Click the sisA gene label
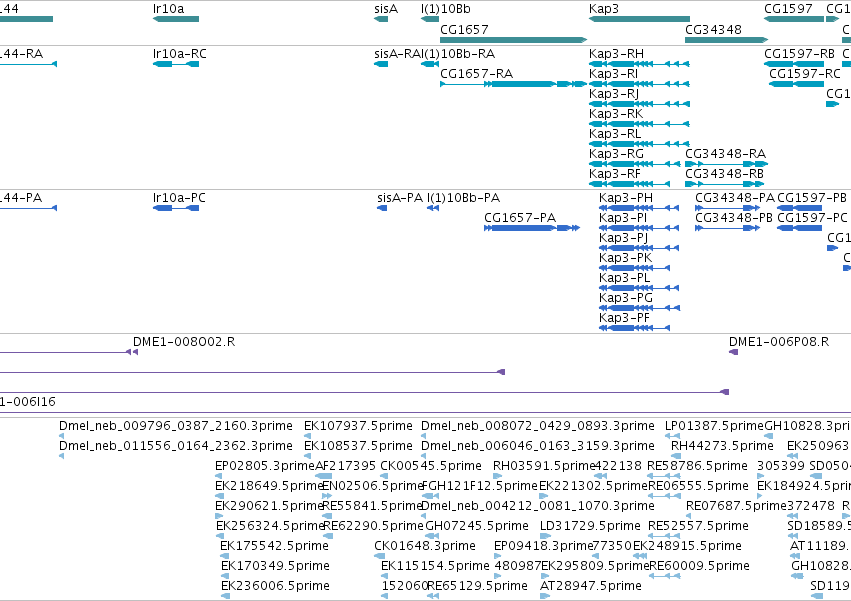This screenshot has height=601, width=851. pyautogui.click(x=386, y=9)
